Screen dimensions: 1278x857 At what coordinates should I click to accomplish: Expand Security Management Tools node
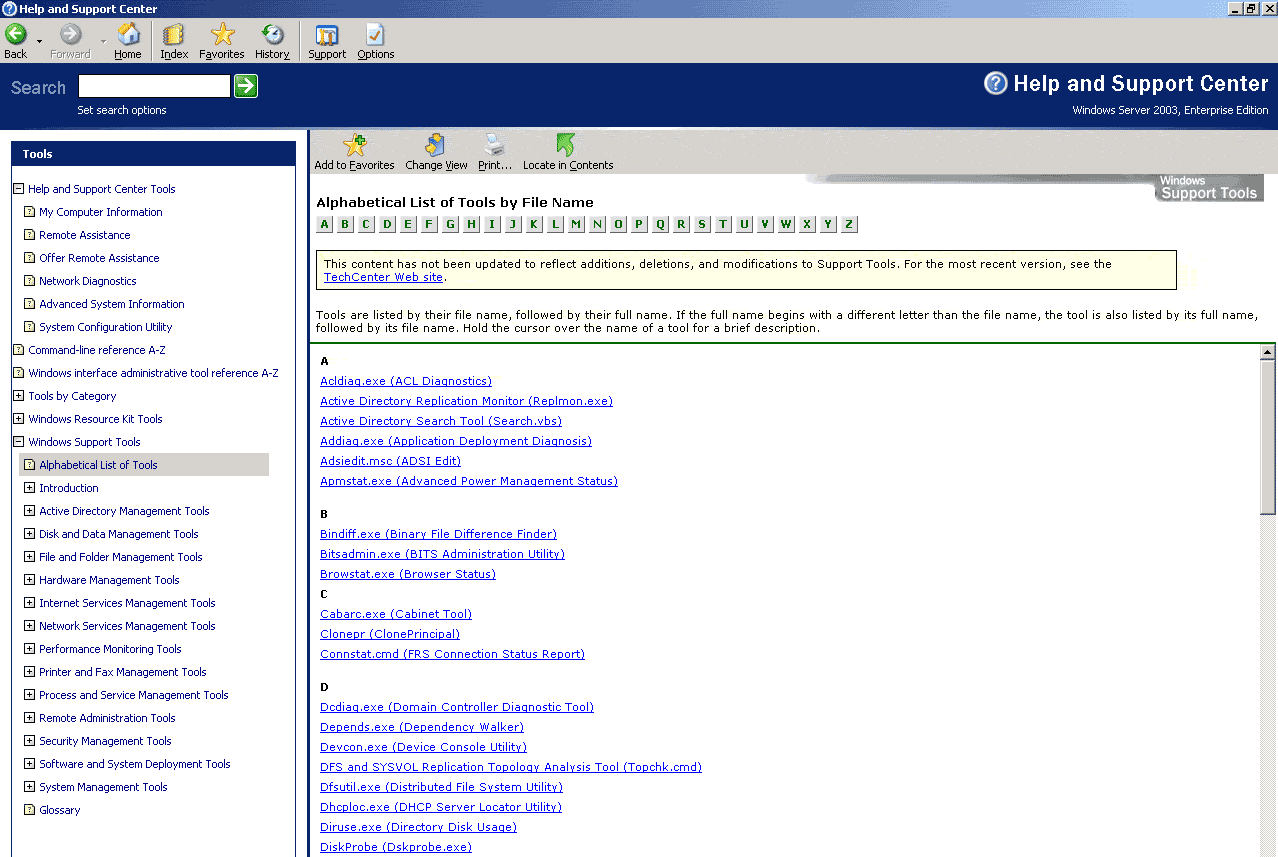tap(29, 741)
